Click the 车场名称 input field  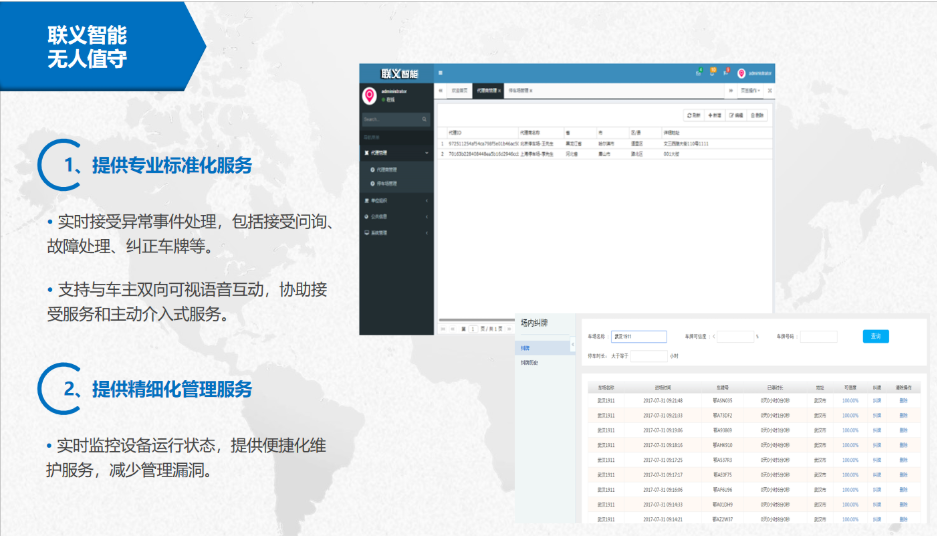pyautogui.click(x=639, y=336)
